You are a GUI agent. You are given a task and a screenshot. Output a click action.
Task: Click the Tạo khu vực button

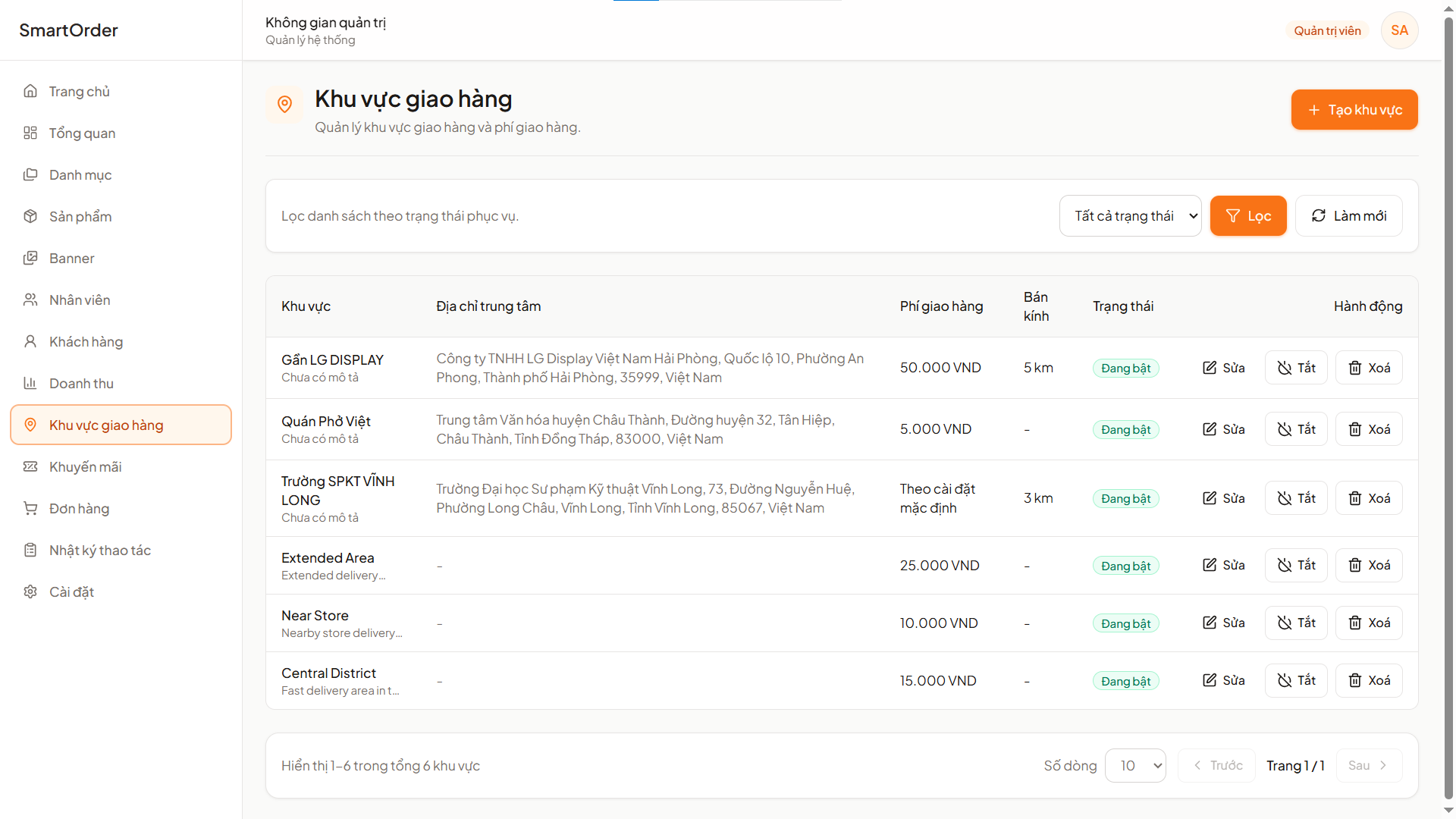(x=1354, y=110)
